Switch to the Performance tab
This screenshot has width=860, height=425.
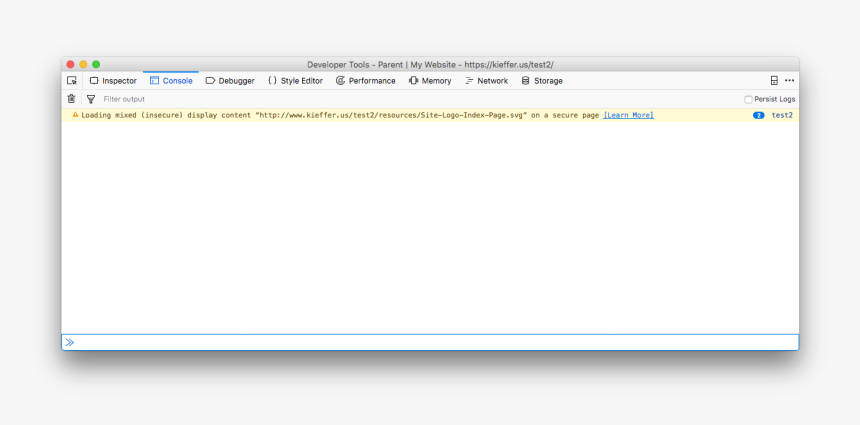(x=365, y=81)
